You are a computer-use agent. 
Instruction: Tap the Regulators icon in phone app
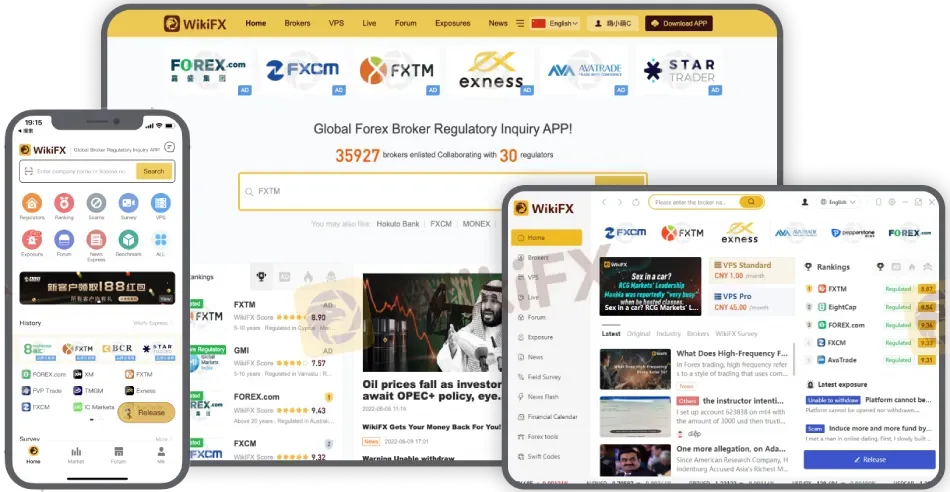(31, 203)
